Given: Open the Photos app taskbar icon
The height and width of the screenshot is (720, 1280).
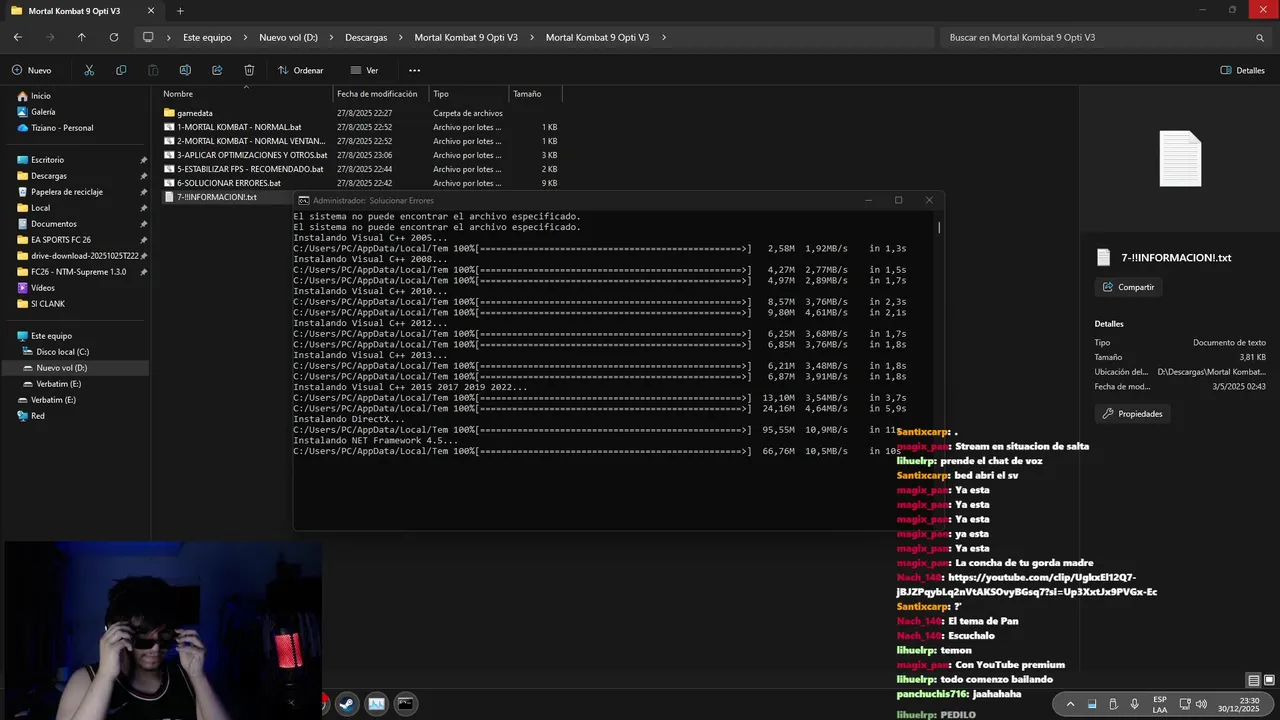Looking at the screenshot, I should coord(376,704).
